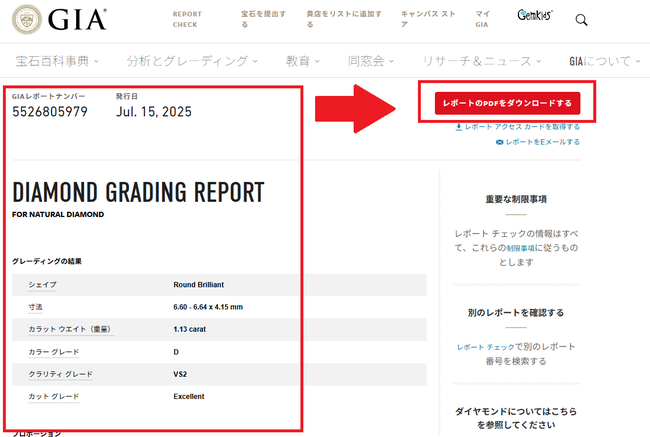Viewport: 650px width, 437px height.
Task: Open 宝石を提出する in the top menu
Action: tap(263, 19)
